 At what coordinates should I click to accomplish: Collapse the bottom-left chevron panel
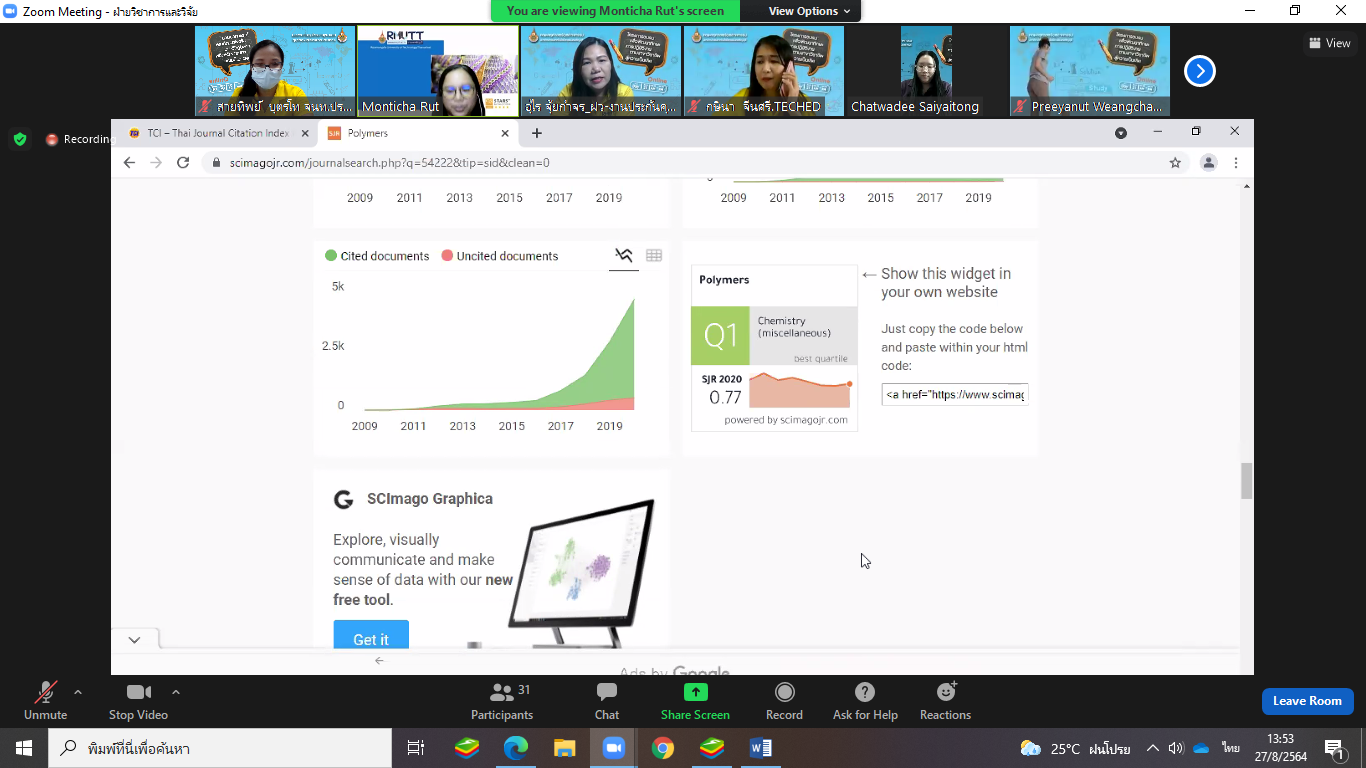point(134,639)
